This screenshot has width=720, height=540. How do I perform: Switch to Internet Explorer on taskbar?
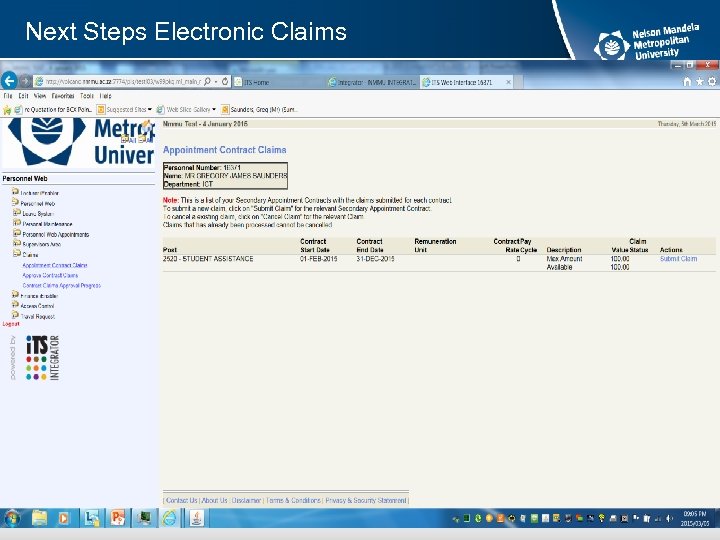pyautogui.click(x=169, y=518)
